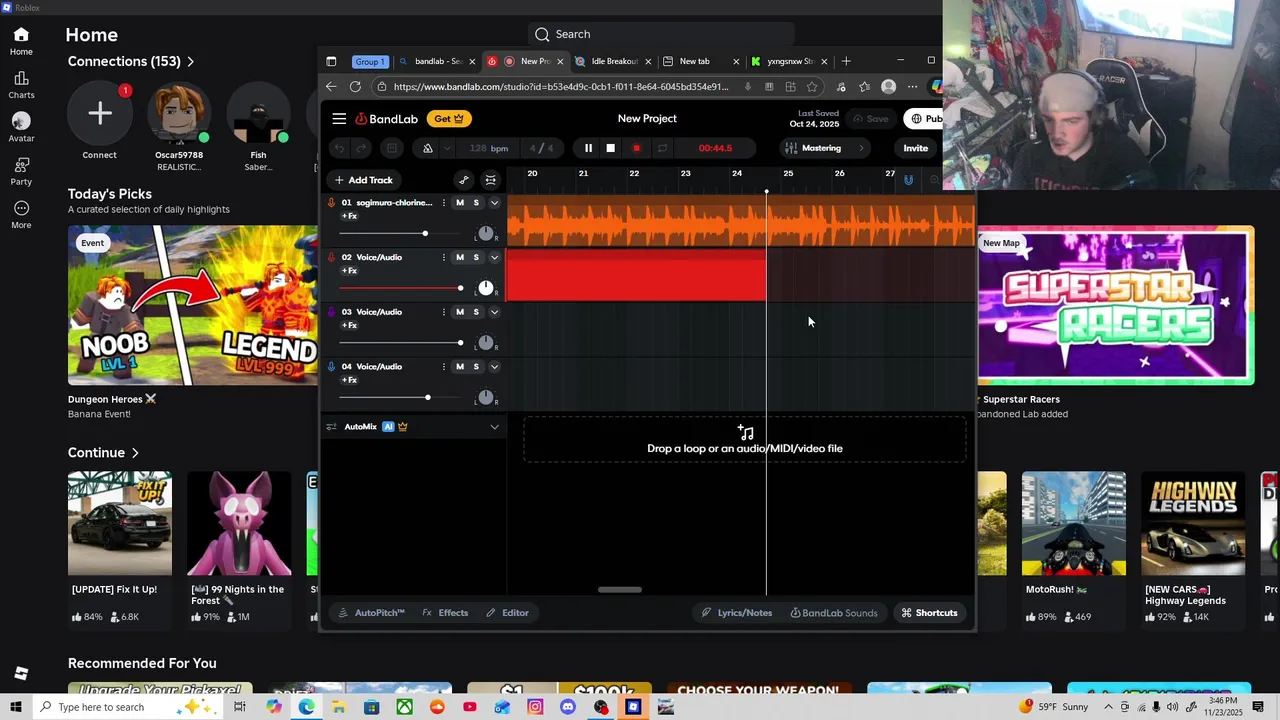This screenshot has width=1280, height=720.
Task: Open the metronome settings dropdown arrow
Action: coord(447,148)
